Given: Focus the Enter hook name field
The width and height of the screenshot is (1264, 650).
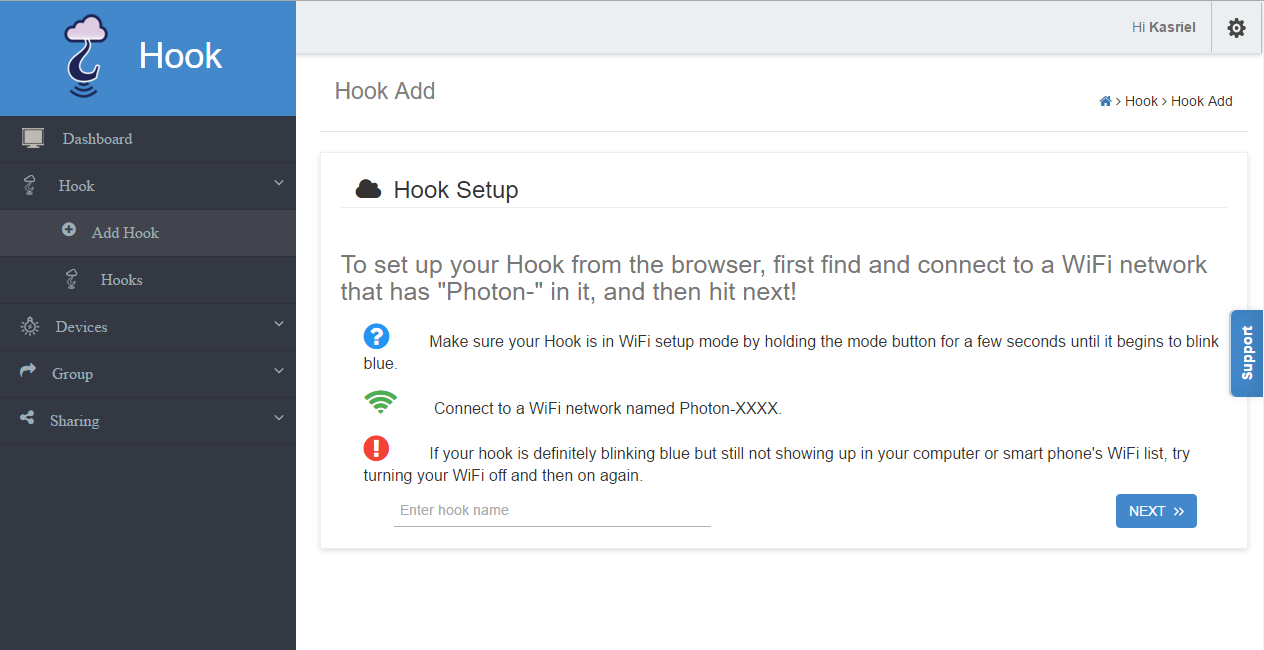Looking at the screenshot, I should pos(552,511).
